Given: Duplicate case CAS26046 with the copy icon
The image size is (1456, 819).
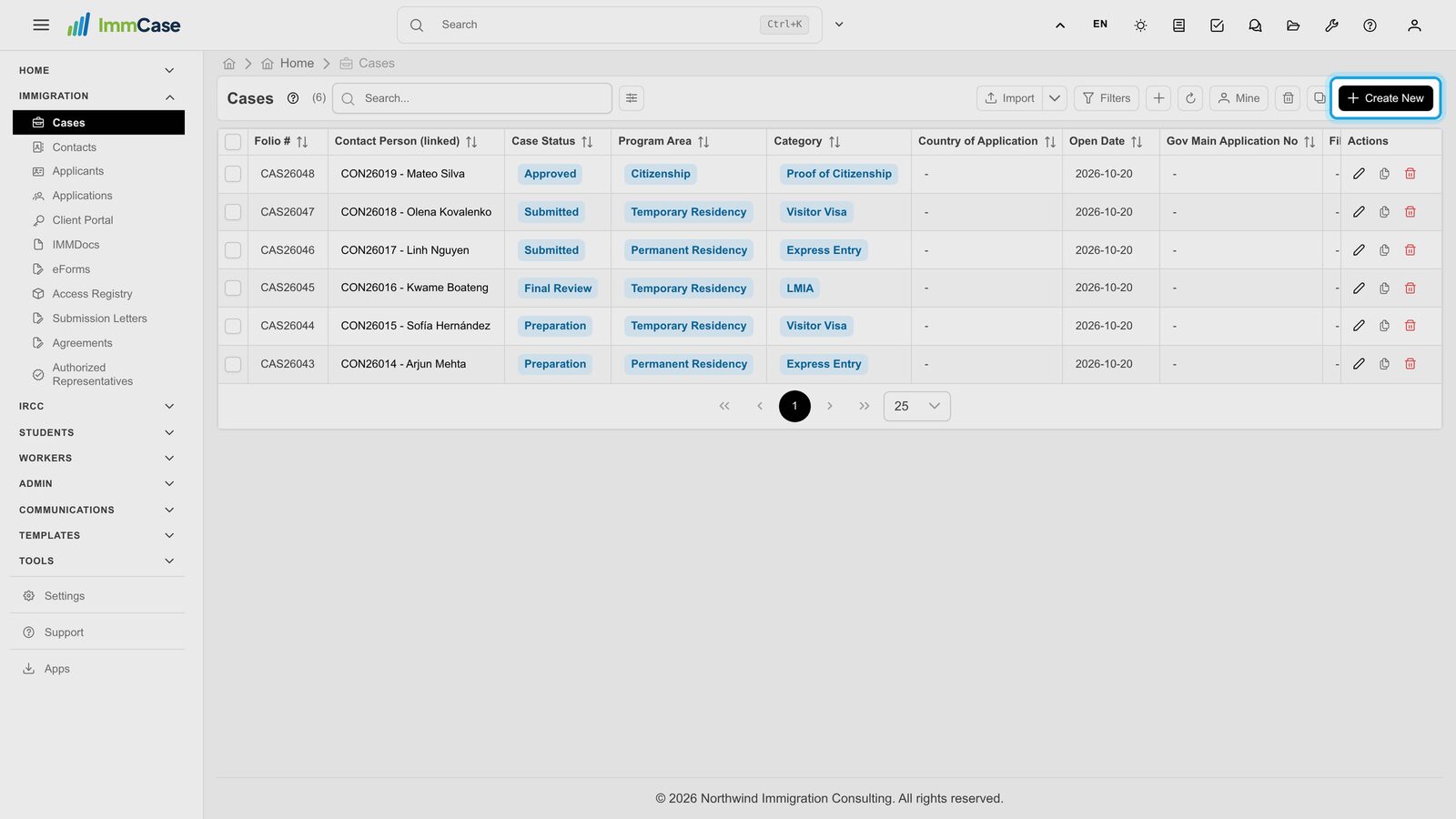Looking at the screenshot, I should pyautogui.click(x=1384, y=250).
